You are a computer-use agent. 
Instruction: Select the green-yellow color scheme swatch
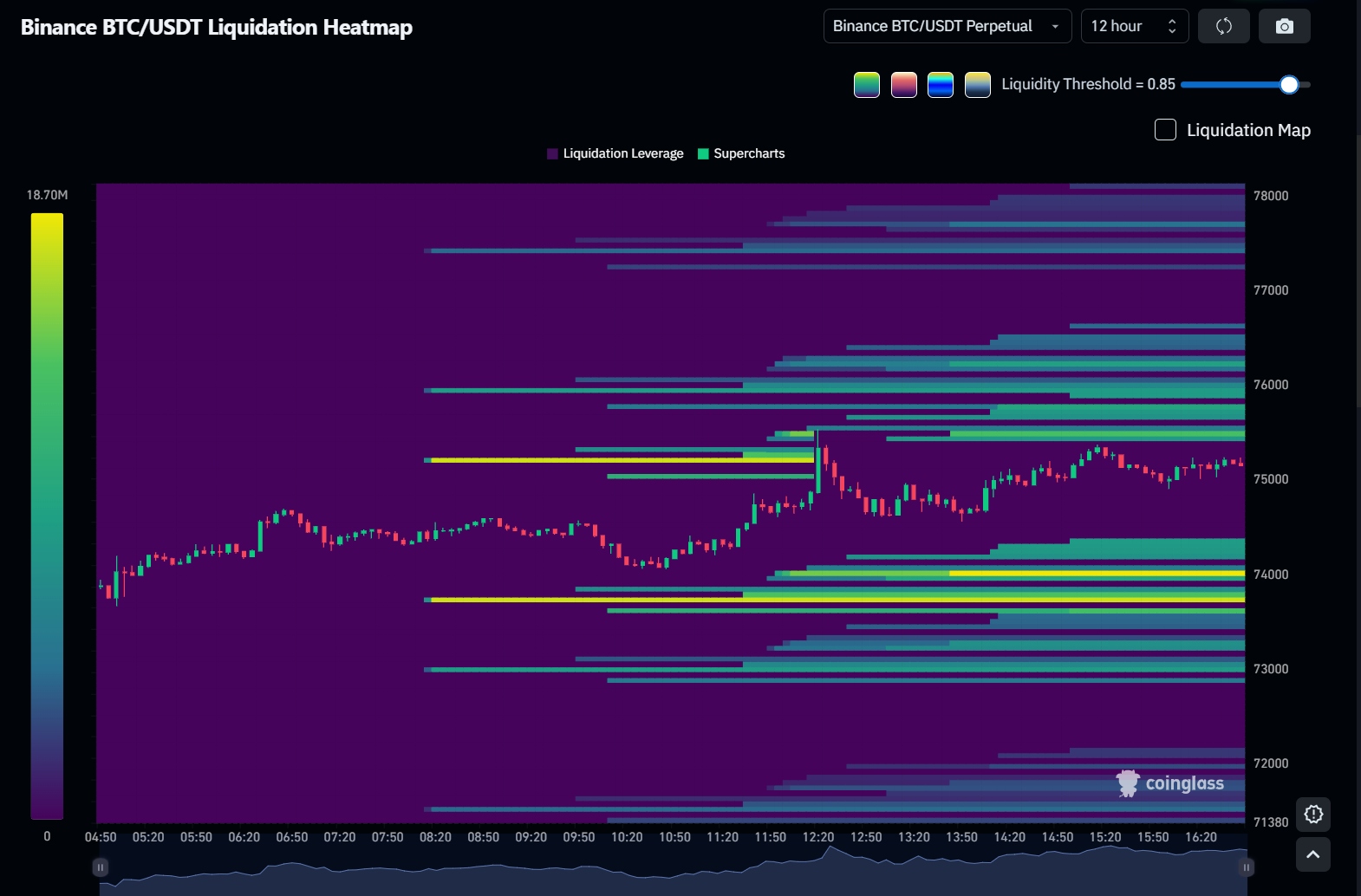pyautogui.click(x=867, y=85)
